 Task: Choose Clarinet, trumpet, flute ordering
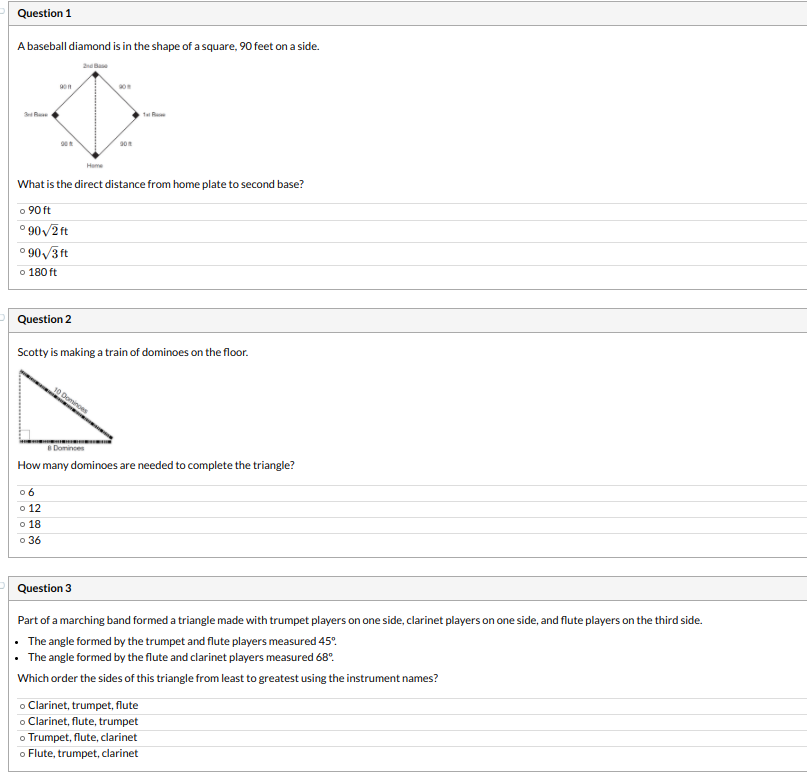point(22,704)
